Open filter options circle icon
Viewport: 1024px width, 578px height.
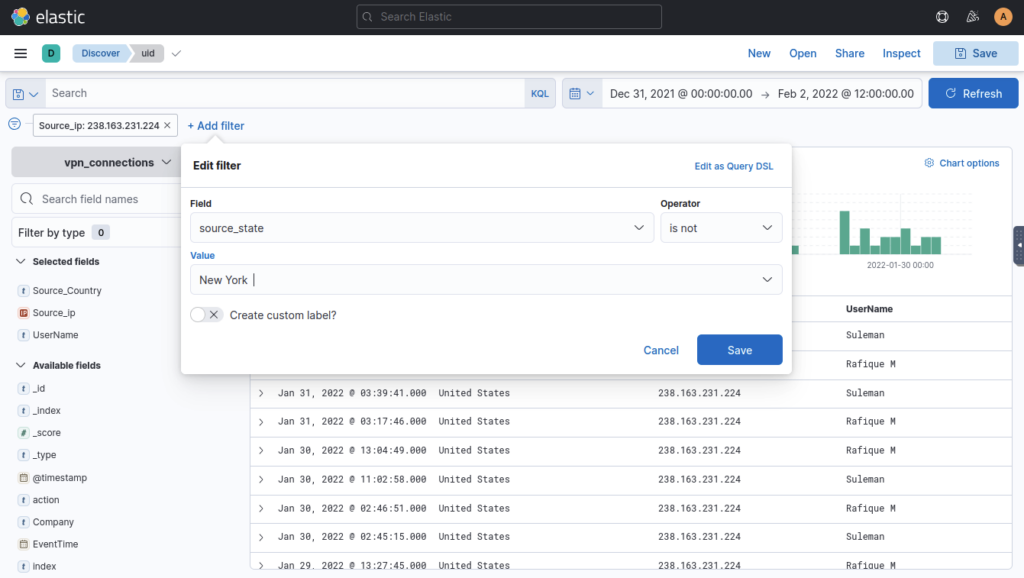14,124
